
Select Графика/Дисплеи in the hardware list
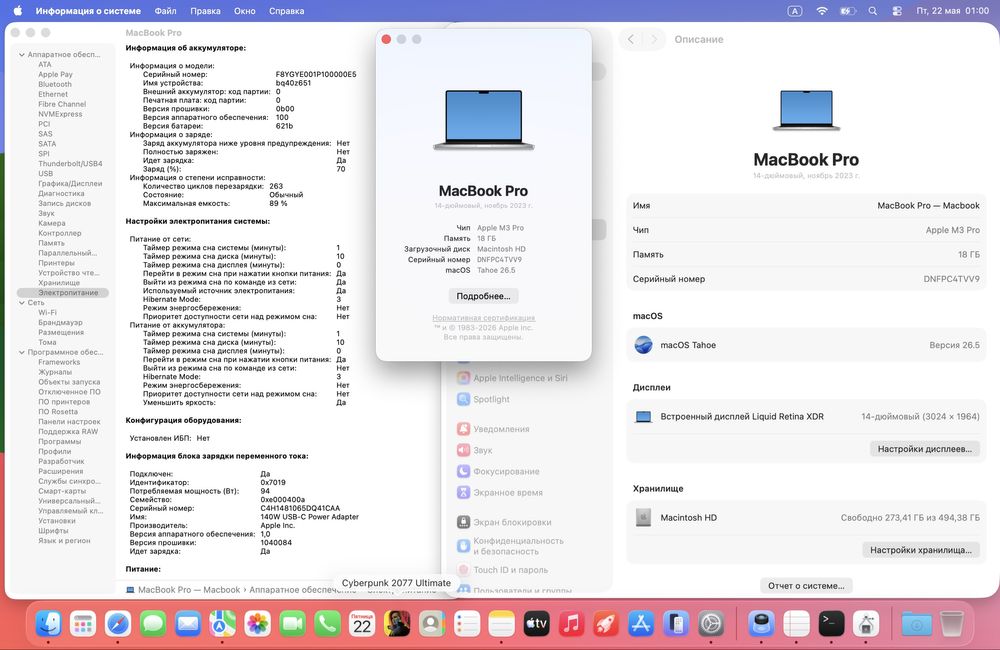pos(70,183)
